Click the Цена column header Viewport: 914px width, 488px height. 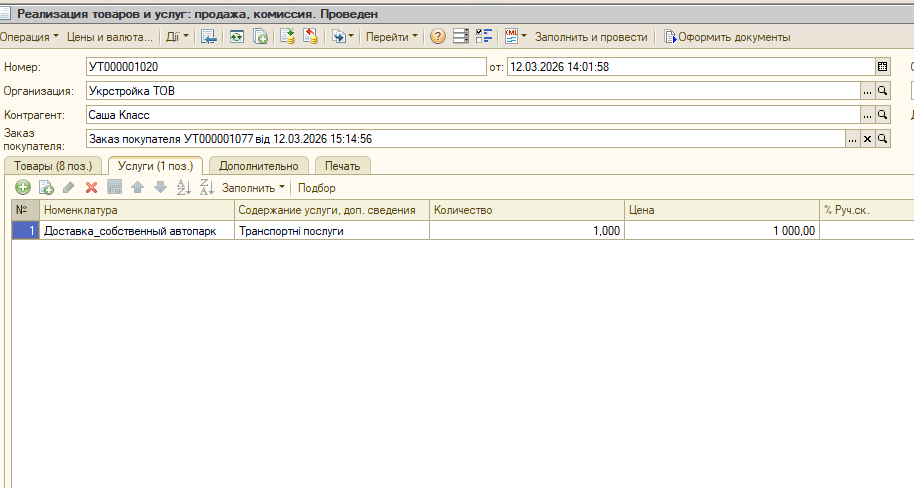pyautogui.click(x=722, y=210)
